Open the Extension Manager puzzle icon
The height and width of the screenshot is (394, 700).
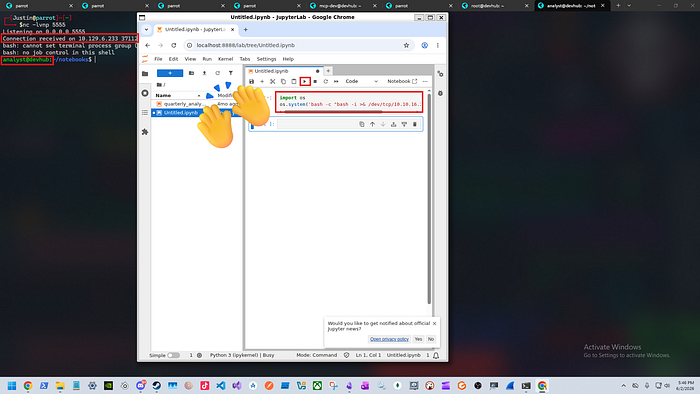coord(145,132)
